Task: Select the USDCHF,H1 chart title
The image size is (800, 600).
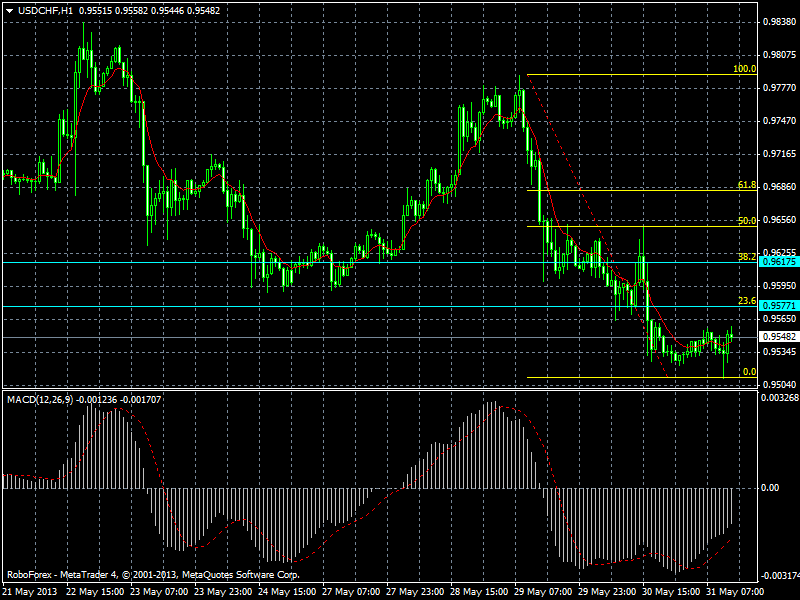Action: tap(45, 10)
